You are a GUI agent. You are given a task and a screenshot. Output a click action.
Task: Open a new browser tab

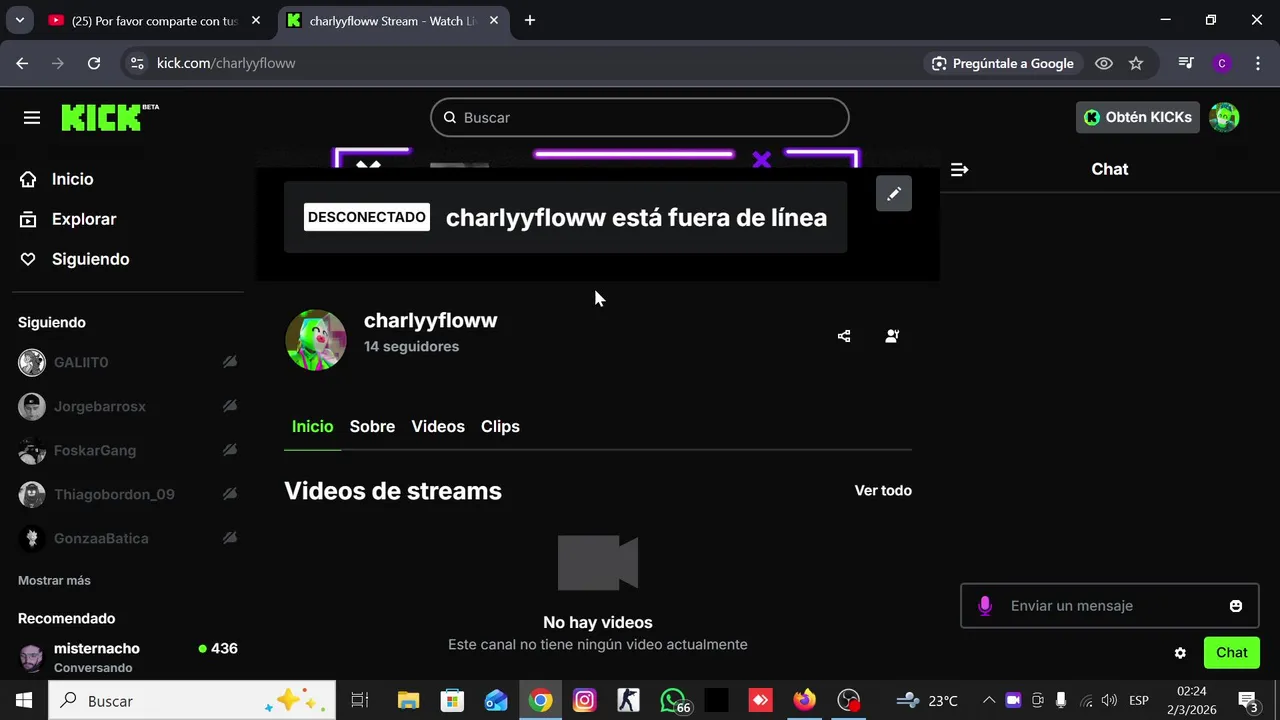pyautogui.click(x=530, y=20)
